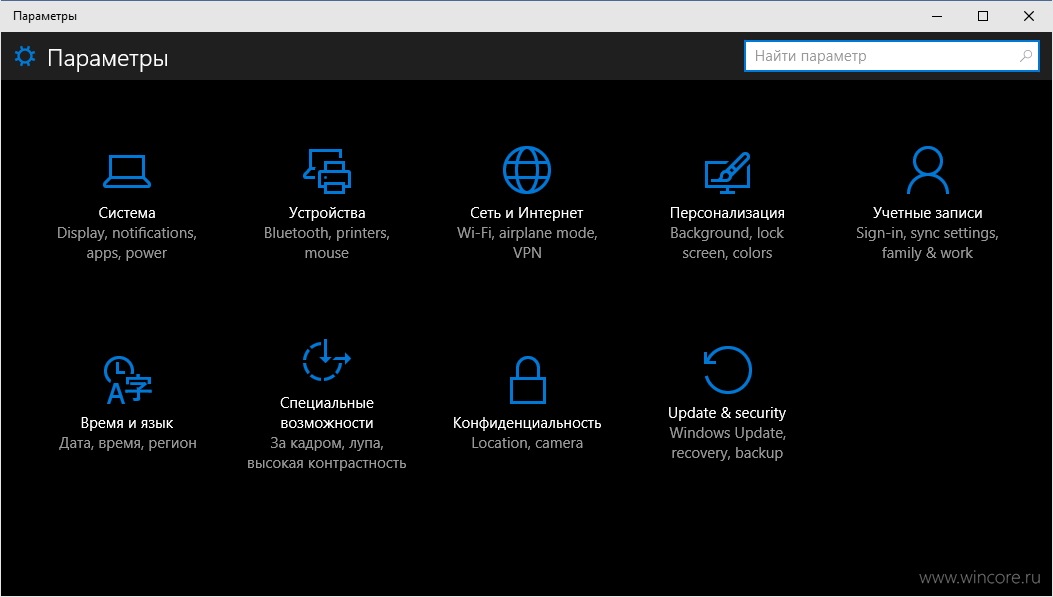This screenshot has width=1053, height=597.
Task: Minimize the Параметры window
Action: tap(937, 16)
